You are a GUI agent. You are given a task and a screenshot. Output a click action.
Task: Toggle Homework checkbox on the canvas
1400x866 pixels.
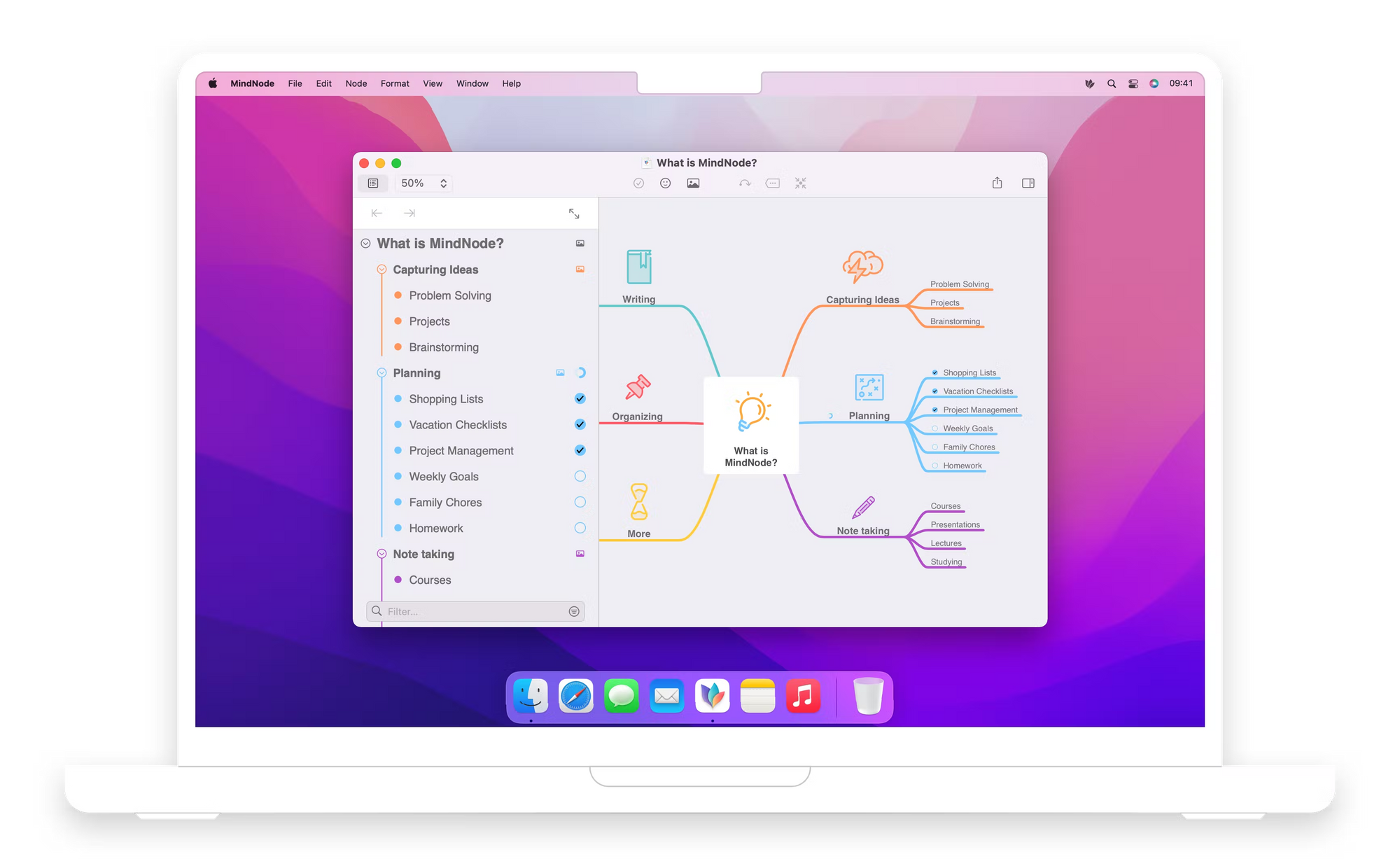point(935,466)
